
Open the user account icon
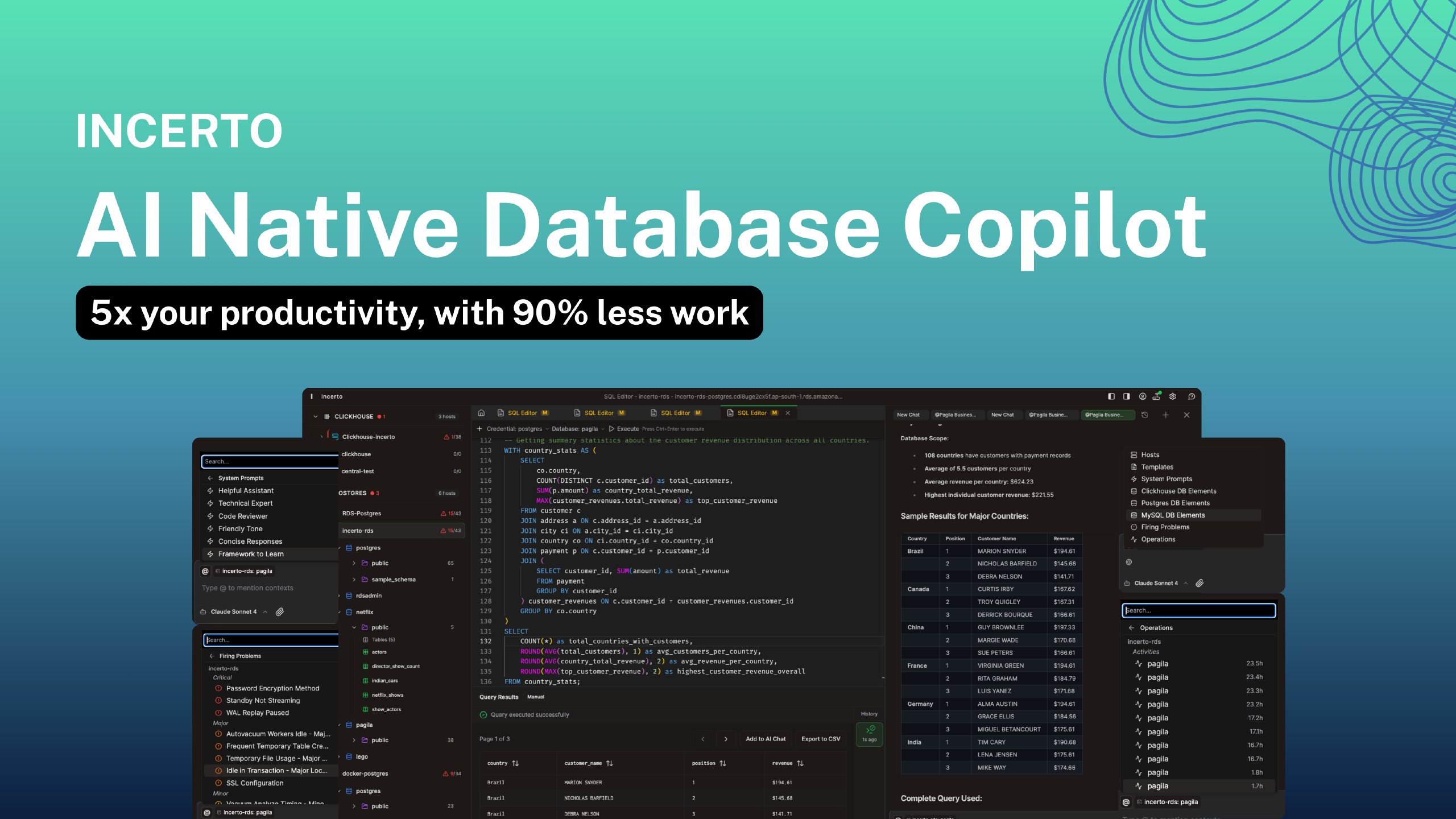[x=1142, y=396]
